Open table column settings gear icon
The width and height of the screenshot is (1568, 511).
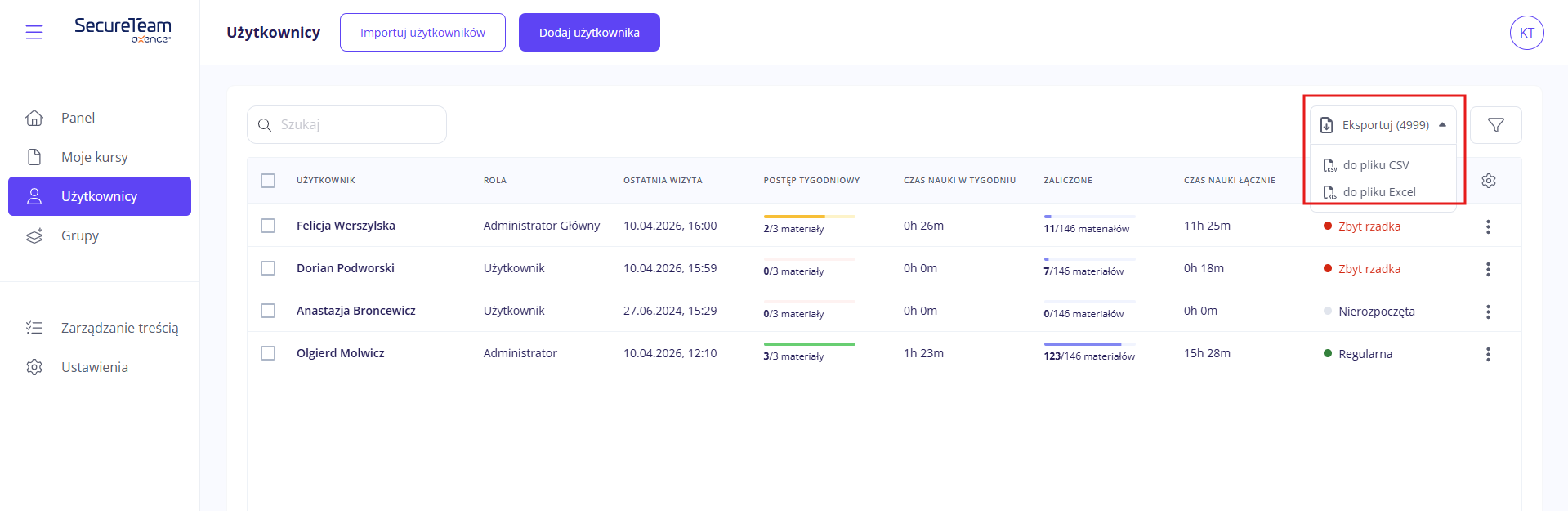1488,181
